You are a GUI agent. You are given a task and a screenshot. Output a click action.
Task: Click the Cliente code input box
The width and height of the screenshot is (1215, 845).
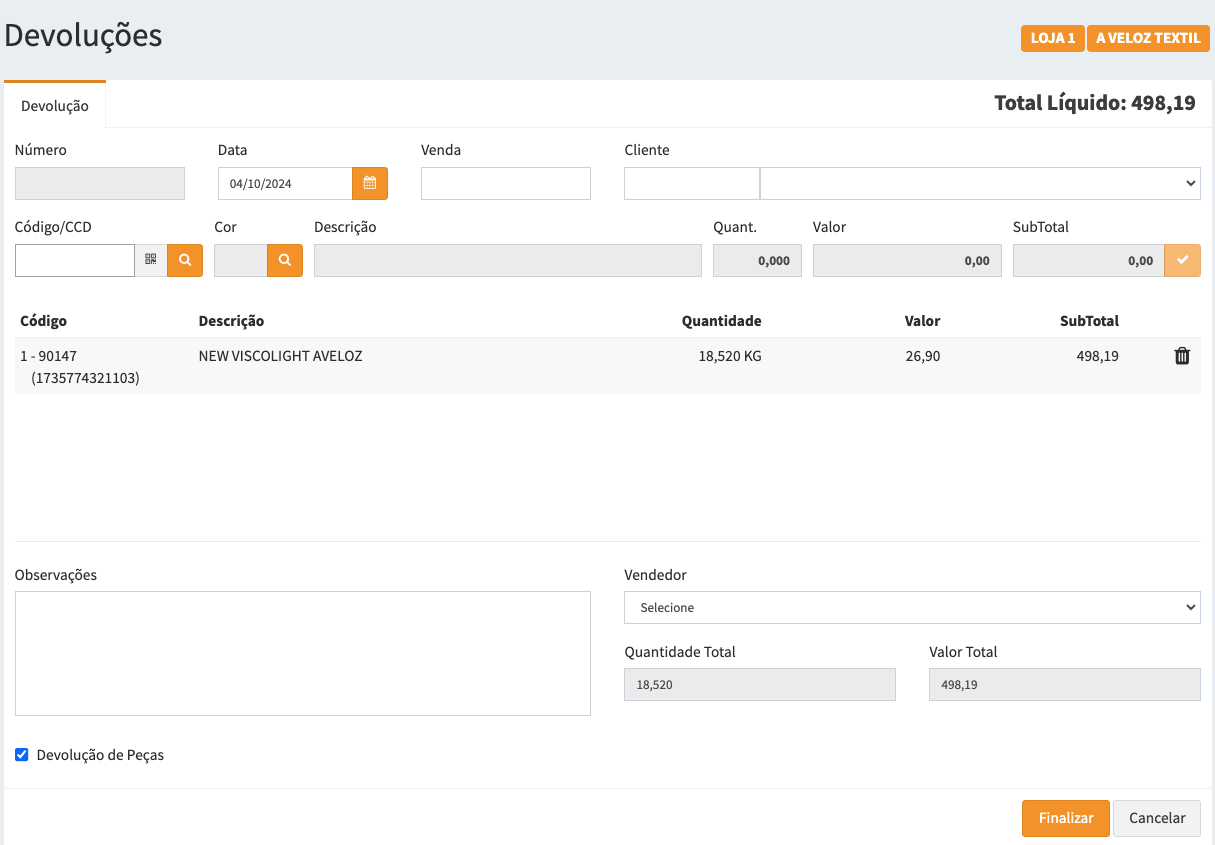point(691,184)
